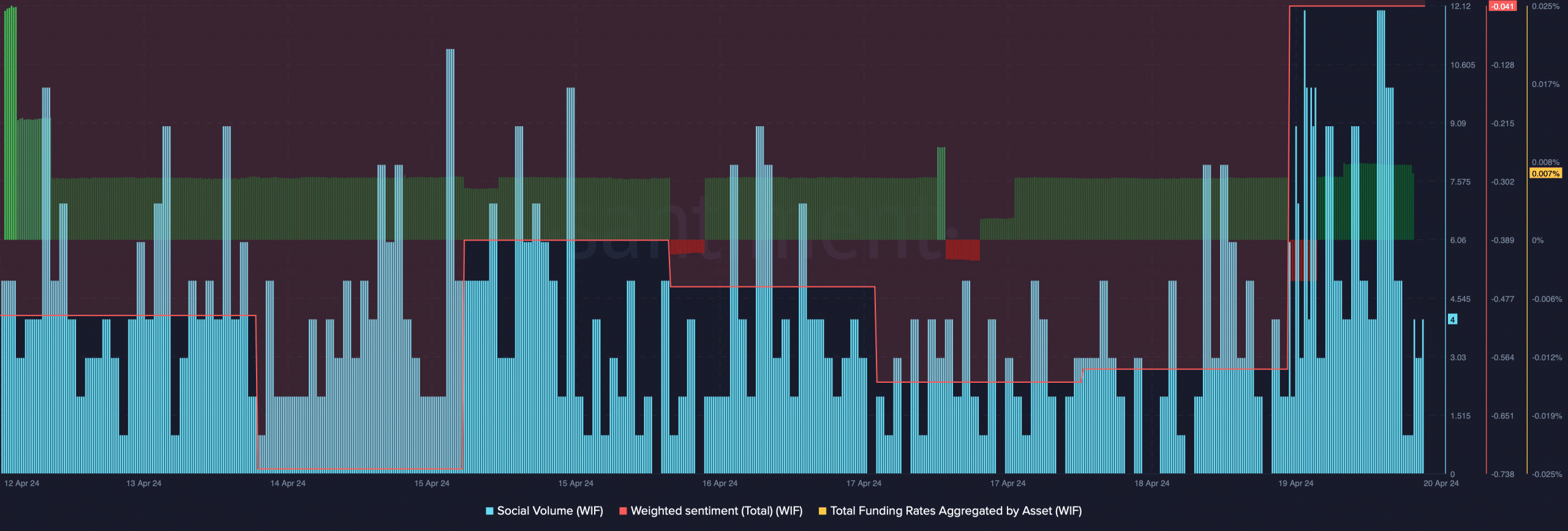Click the -0.019% funding rate axis value
The image size is (1568, 531).
point(1547,416)
